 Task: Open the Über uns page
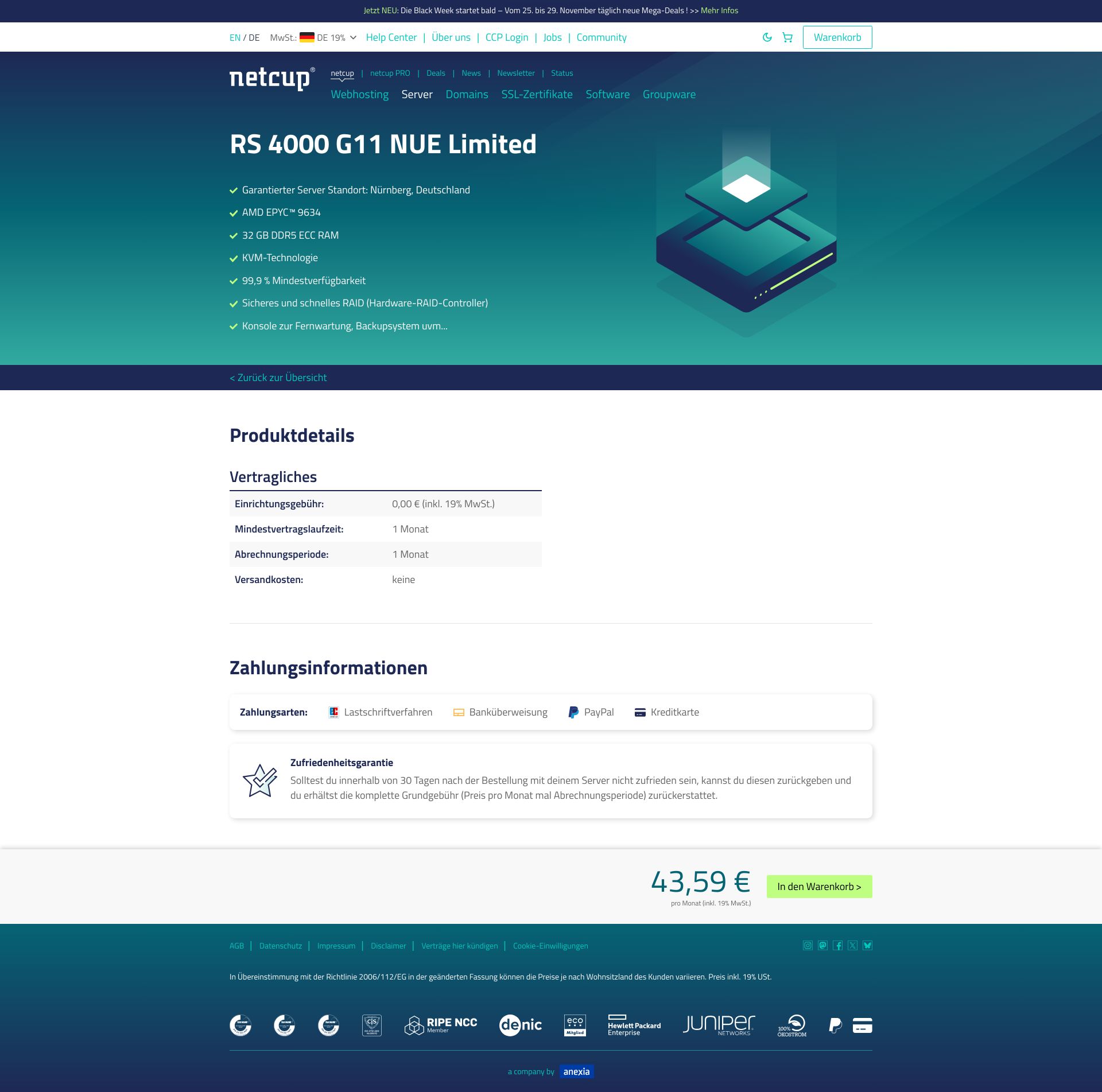pyautogui.click(x=451, y=37)
